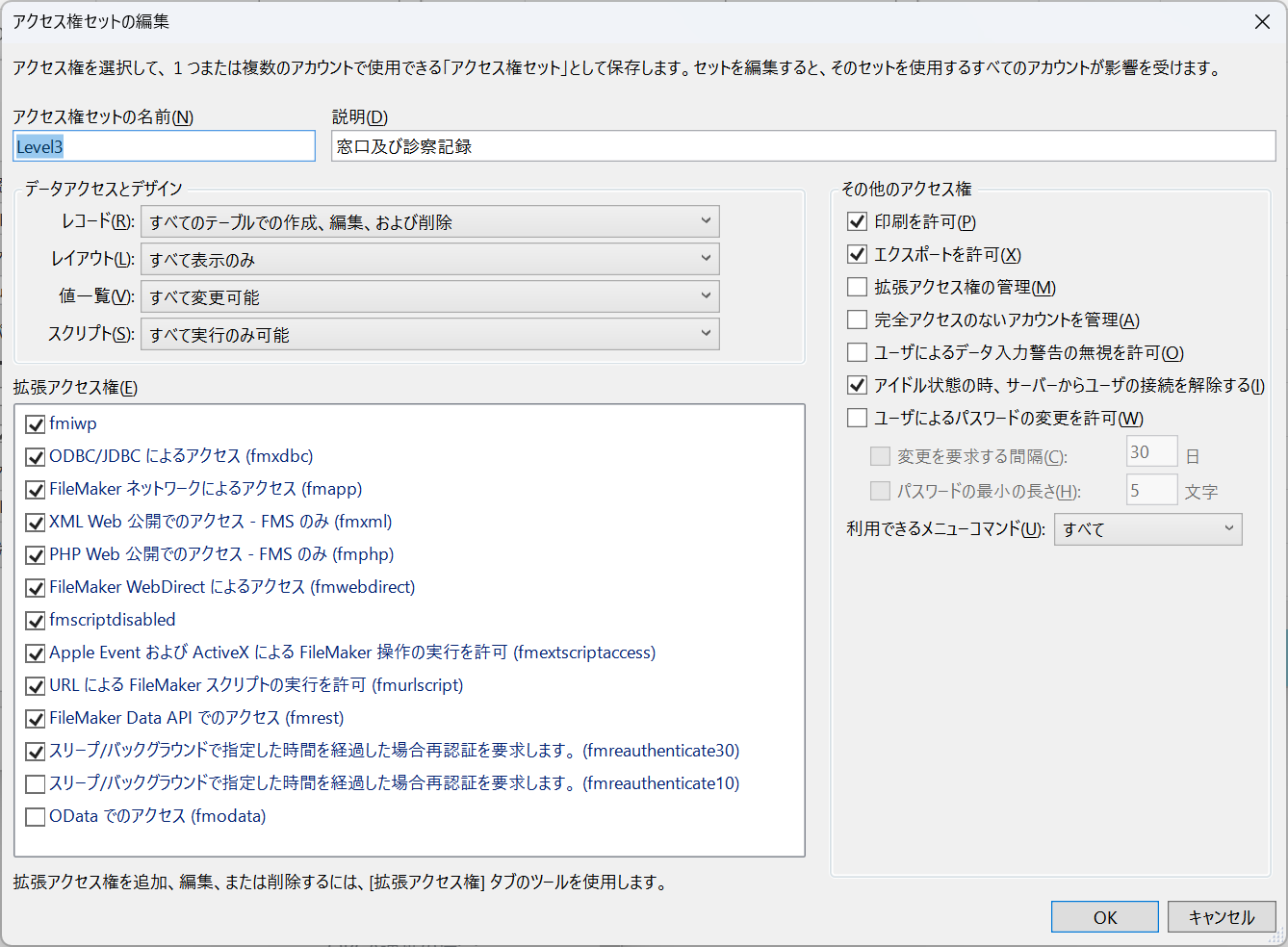Open the レイアウト dropdown
1288x947 pixels.
pyautogui.click(x=430, y=259)
